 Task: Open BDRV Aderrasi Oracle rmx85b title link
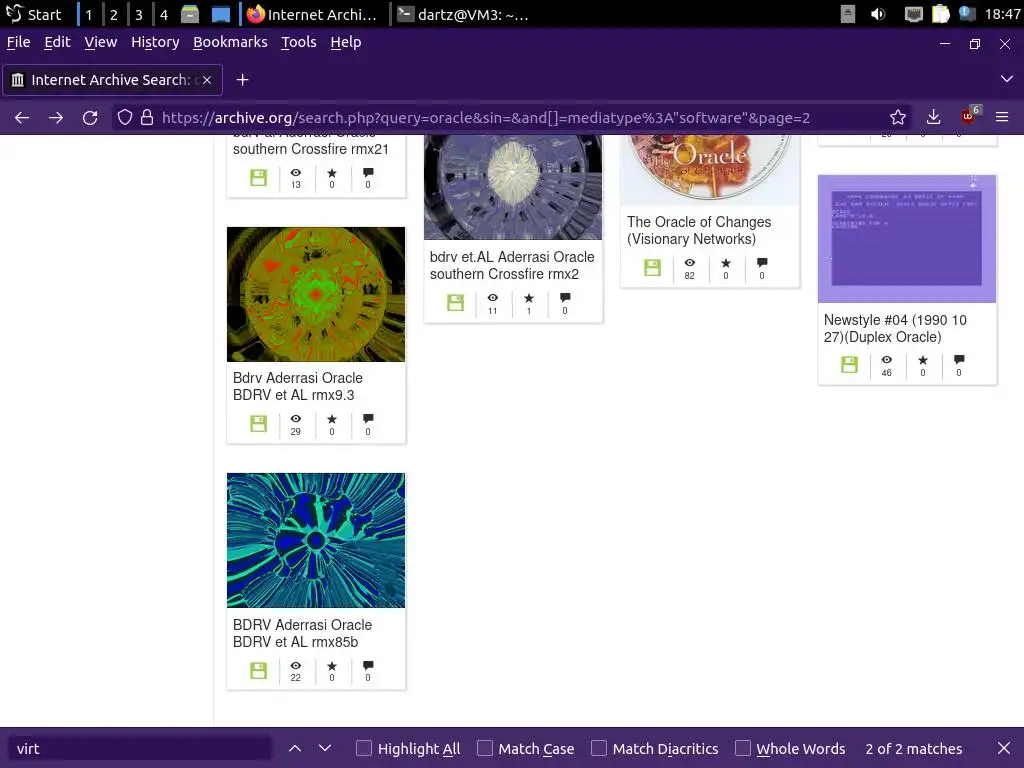pyautogui.click(x=302, y=633)
